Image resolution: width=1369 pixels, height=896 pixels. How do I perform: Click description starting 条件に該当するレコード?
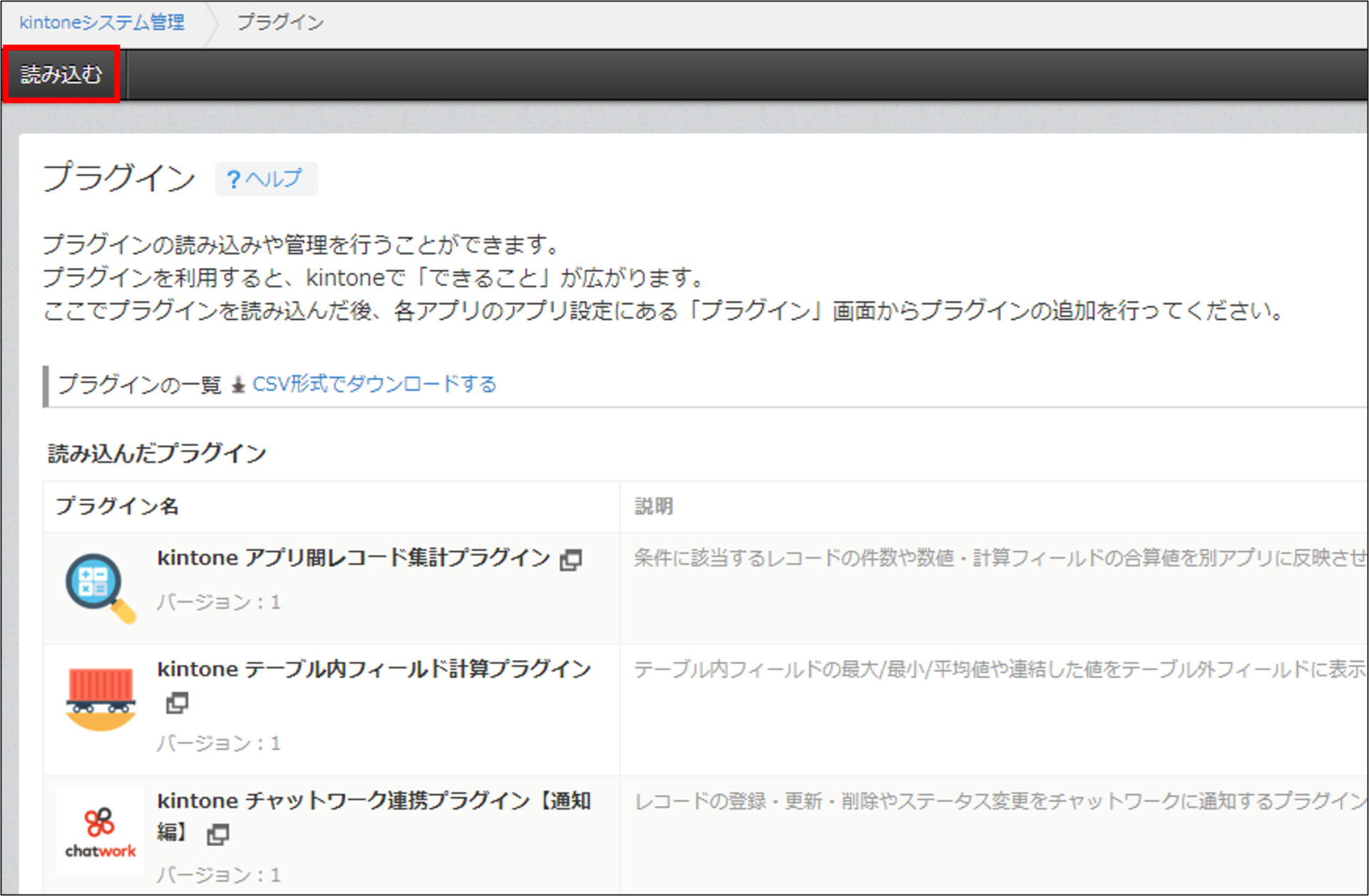(1000, 557)
